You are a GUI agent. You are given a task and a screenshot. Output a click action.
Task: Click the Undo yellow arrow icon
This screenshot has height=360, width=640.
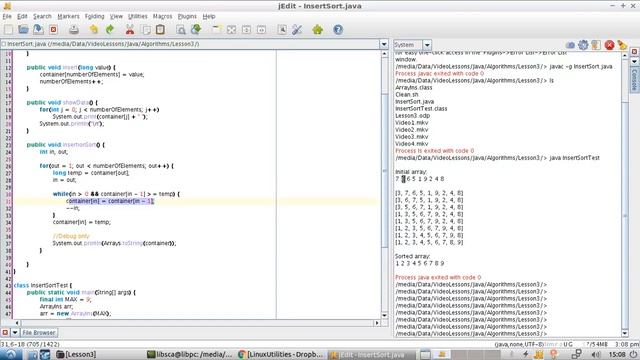coord(94,29)
